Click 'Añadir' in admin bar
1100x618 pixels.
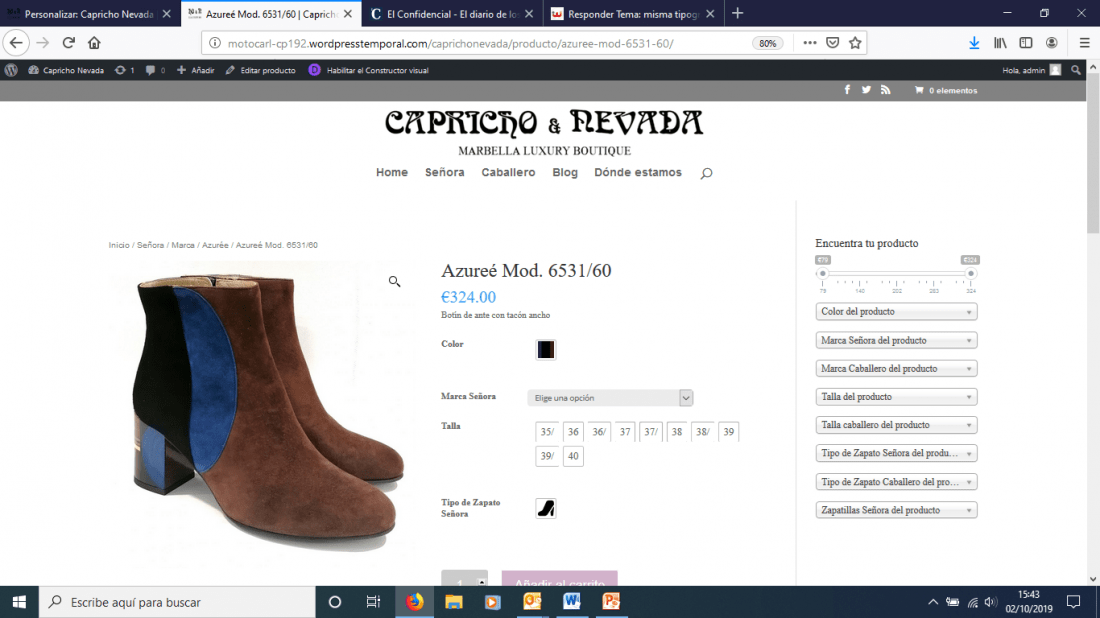click(196, 70)
